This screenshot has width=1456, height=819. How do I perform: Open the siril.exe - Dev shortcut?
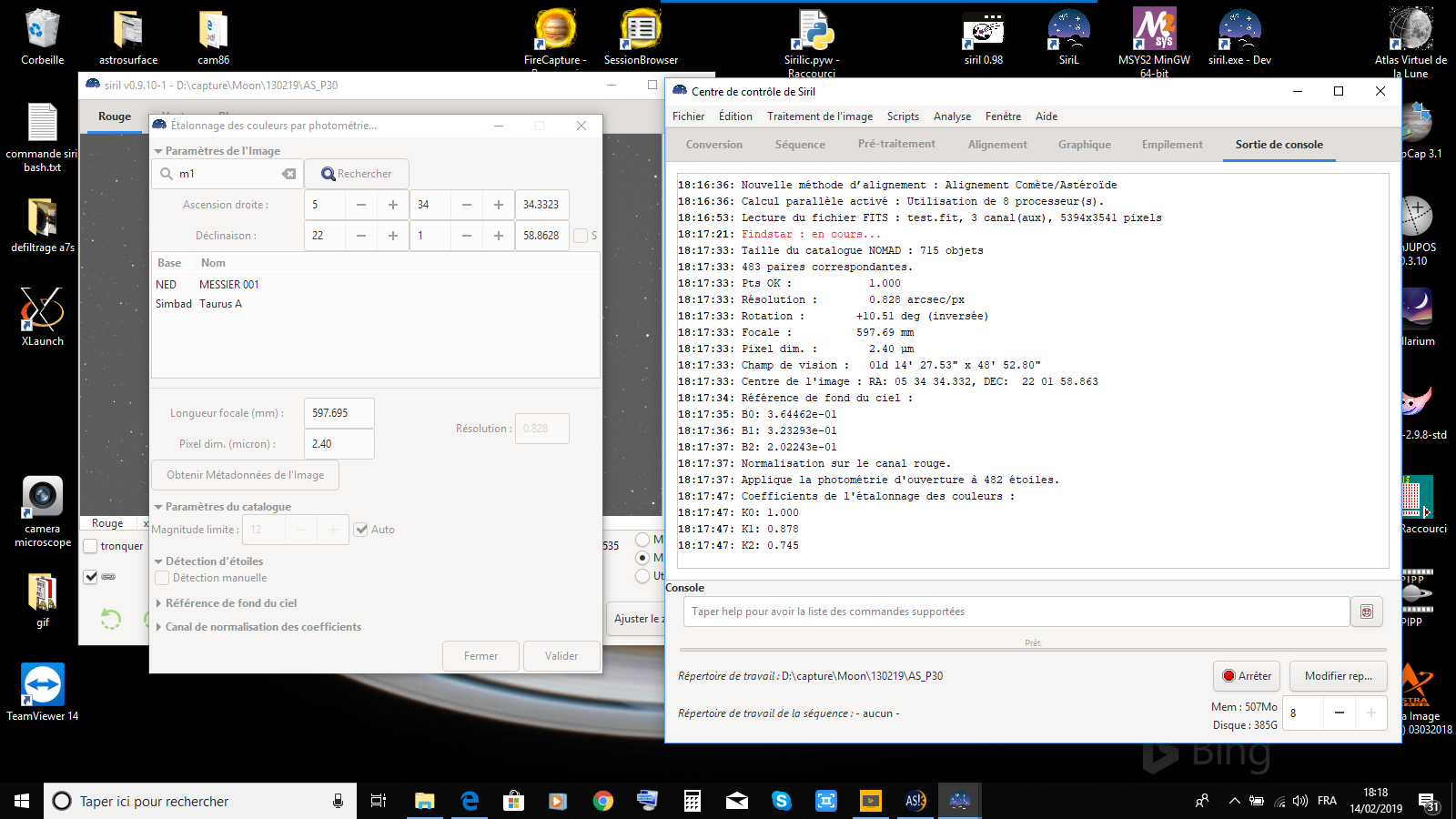tap(1239, 36)
